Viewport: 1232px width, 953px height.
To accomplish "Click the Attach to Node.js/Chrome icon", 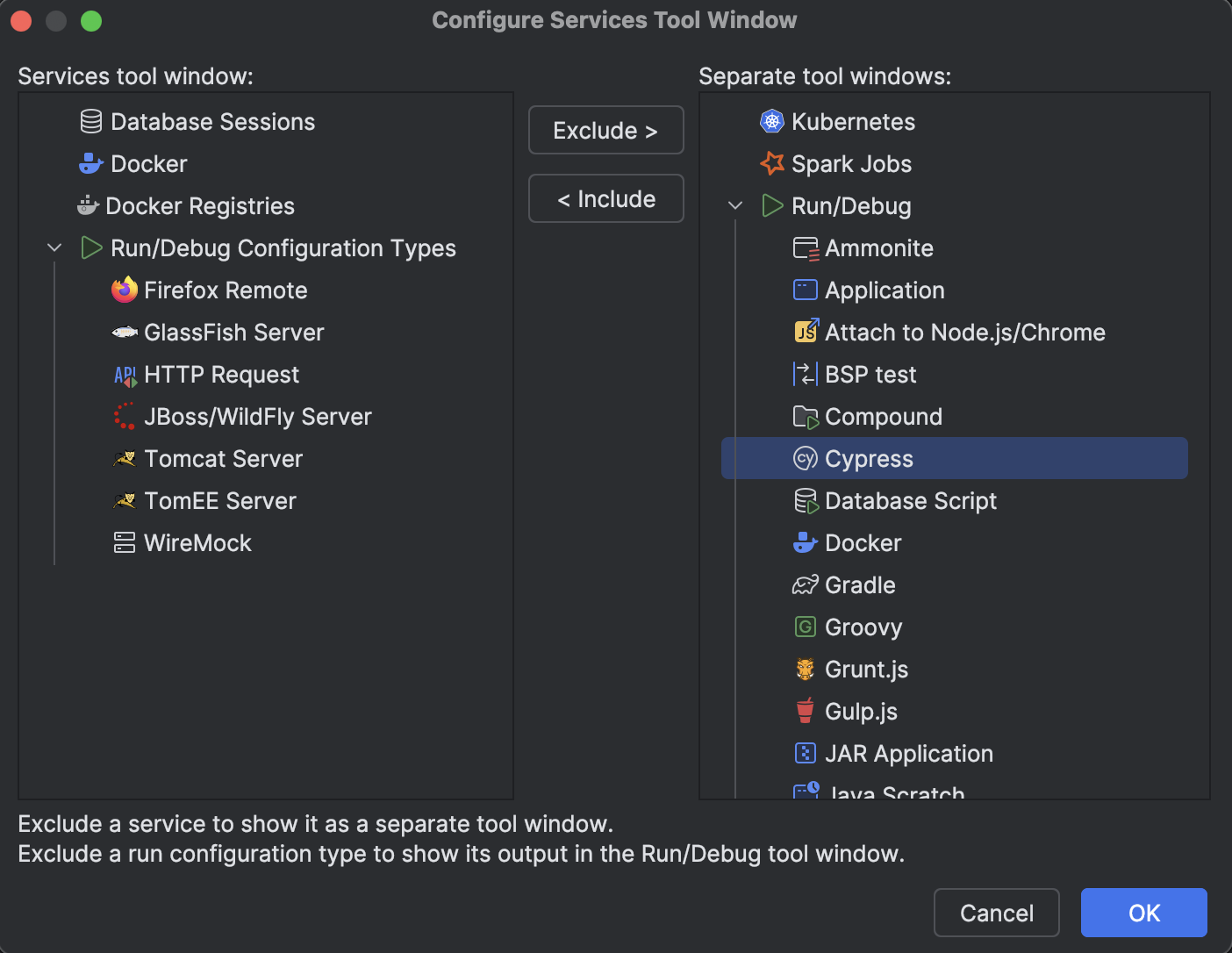I will tap(805, 332).
